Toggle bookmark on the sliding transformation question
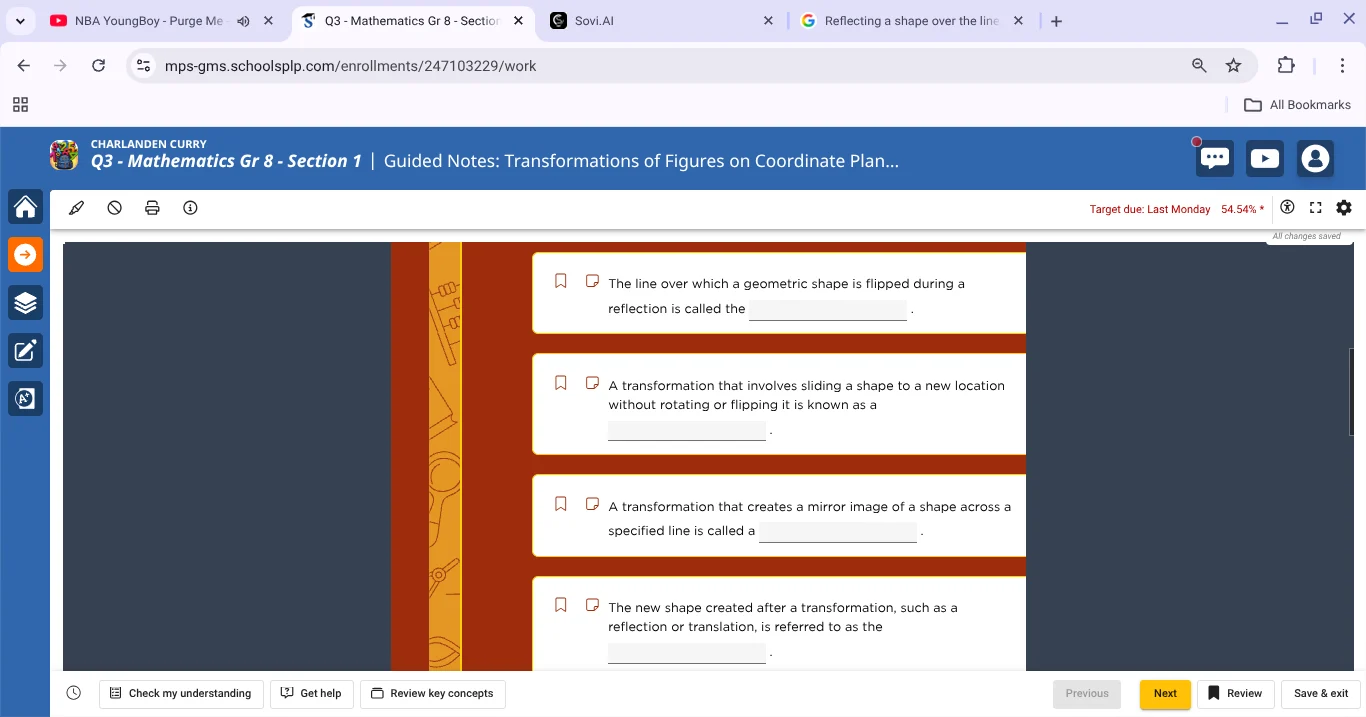The height and width of the screenshot is (717, 1366). 561,383
